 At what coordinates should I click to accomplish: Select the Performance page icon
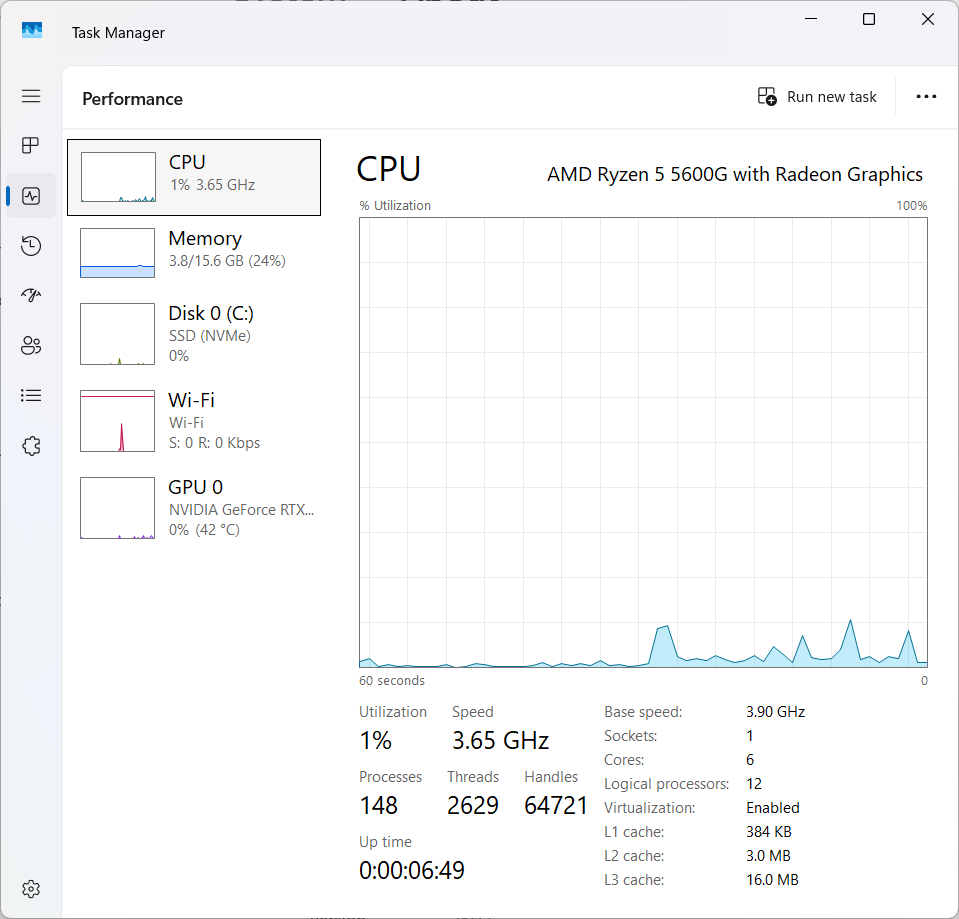click(31, 196)
